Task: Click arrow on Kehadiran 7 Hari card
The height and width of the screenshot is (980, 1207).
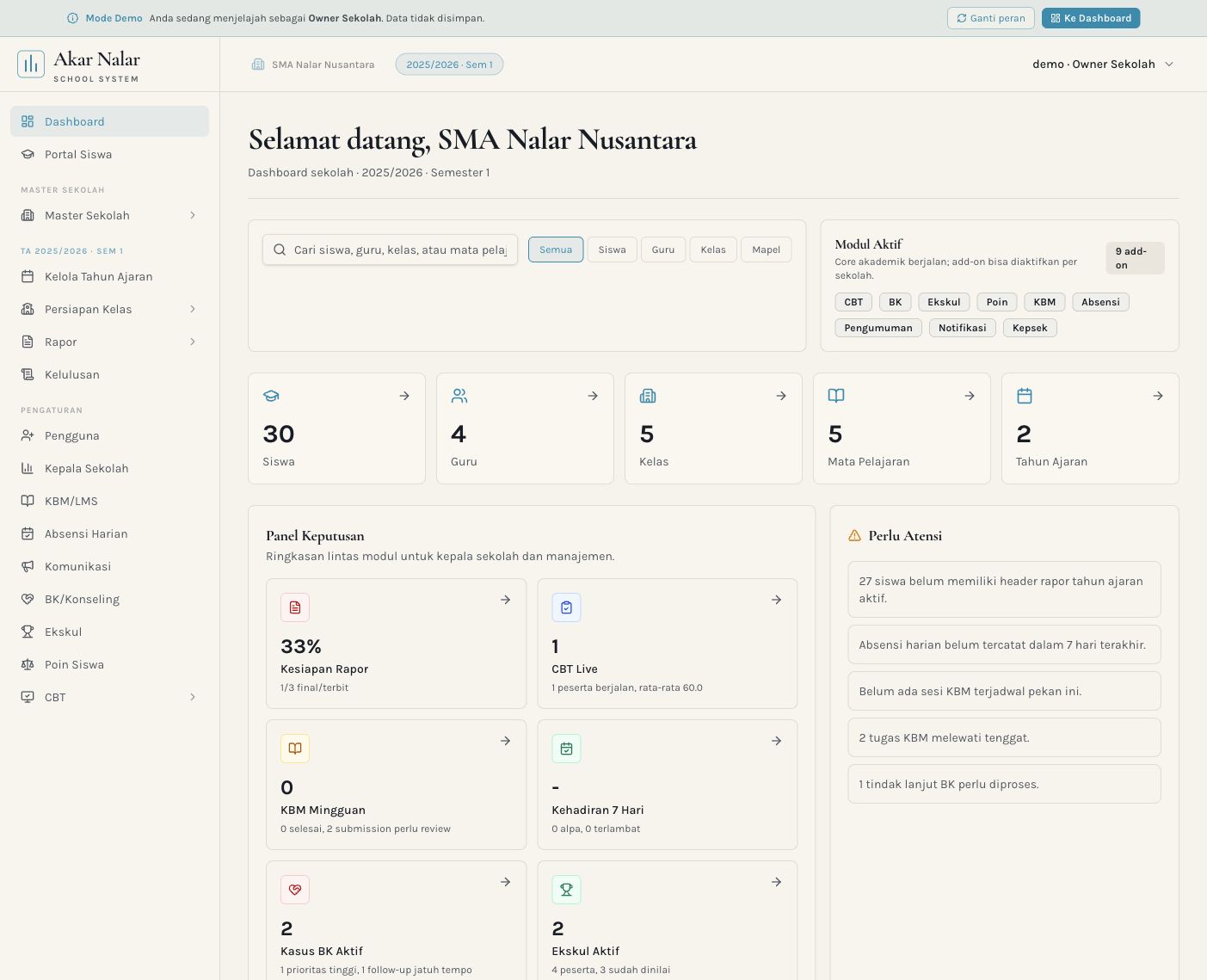Action: coord(777,741)
